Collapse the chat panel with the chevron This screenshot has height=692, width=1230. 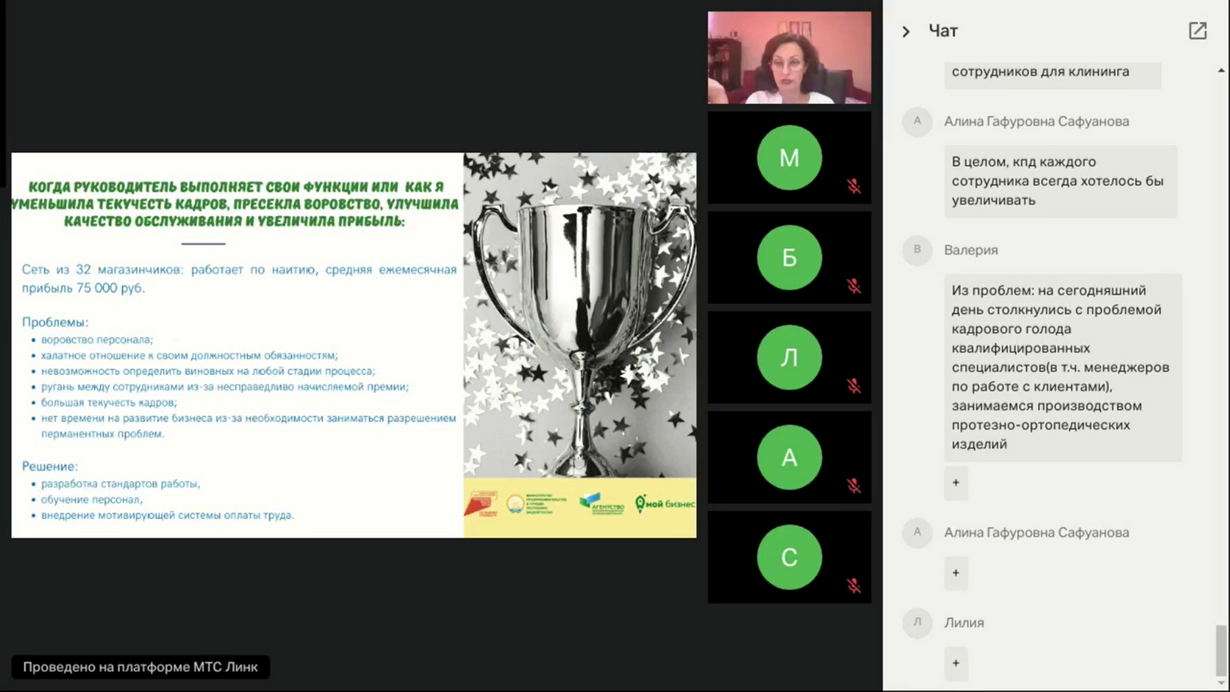coord(906,32)
